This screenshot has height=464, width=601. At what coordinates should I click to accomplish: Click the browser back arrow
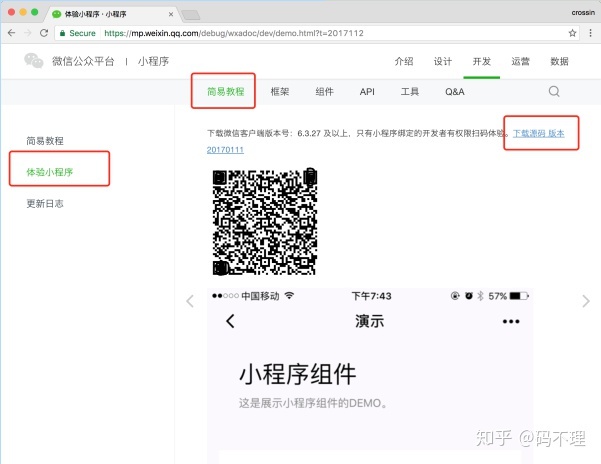click(x=11, y=33)
